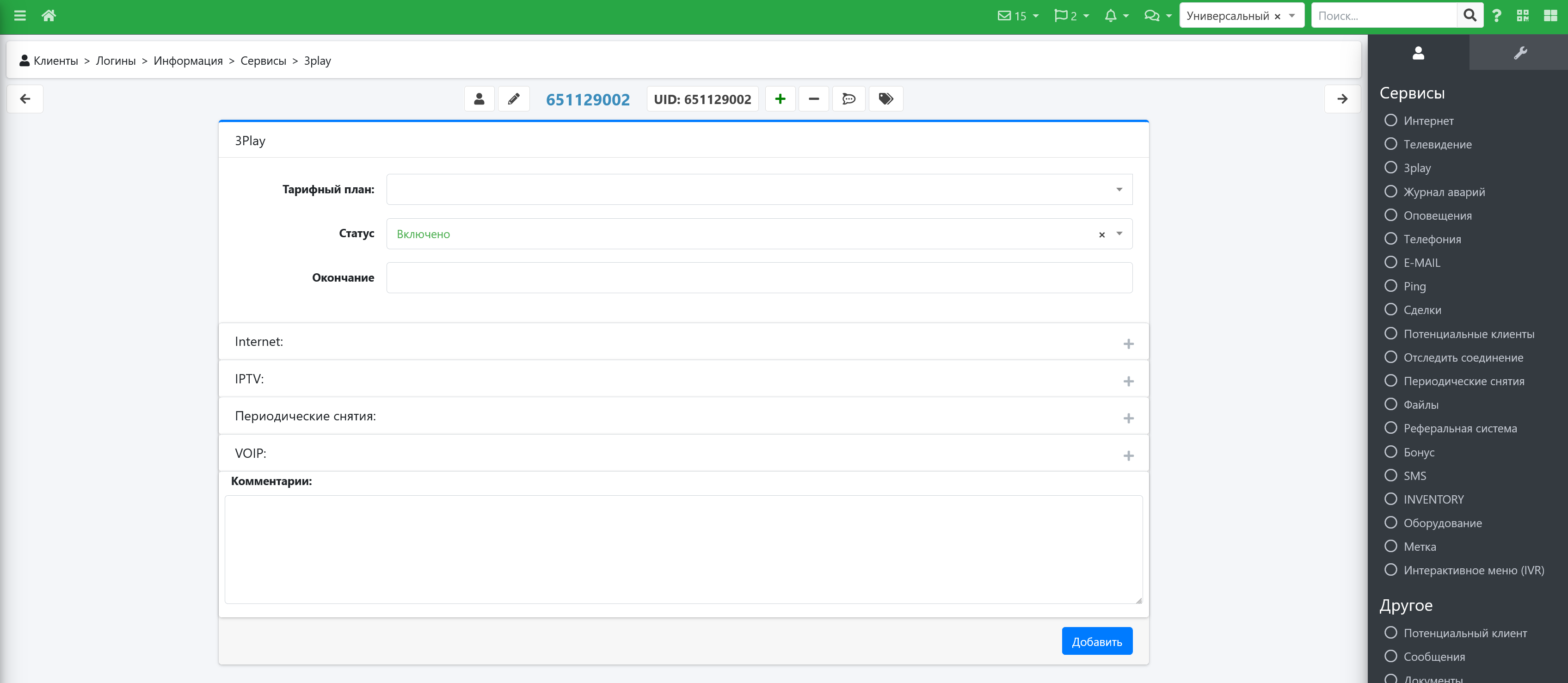Open Файлы in the sidebar
Viewport: 1568px width, 683px height.
[x=1420, y=405]
